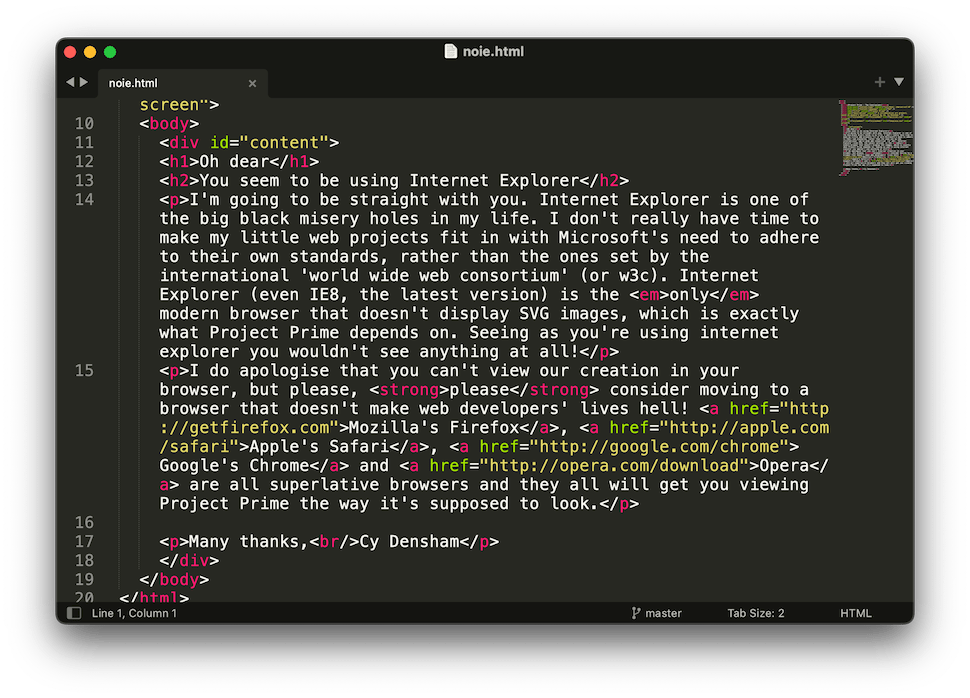Click line number 14 in gutter
This screenshot has width=970, height=698.
[x=84, y=200]
